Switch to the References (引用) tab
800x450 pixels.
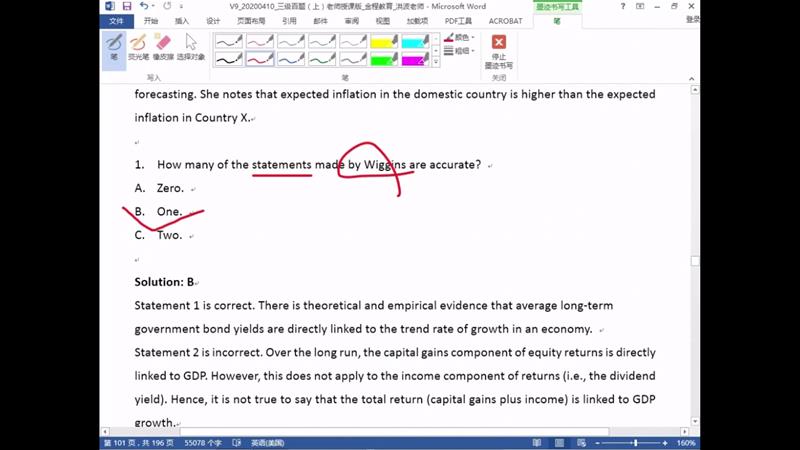[289, 21]
